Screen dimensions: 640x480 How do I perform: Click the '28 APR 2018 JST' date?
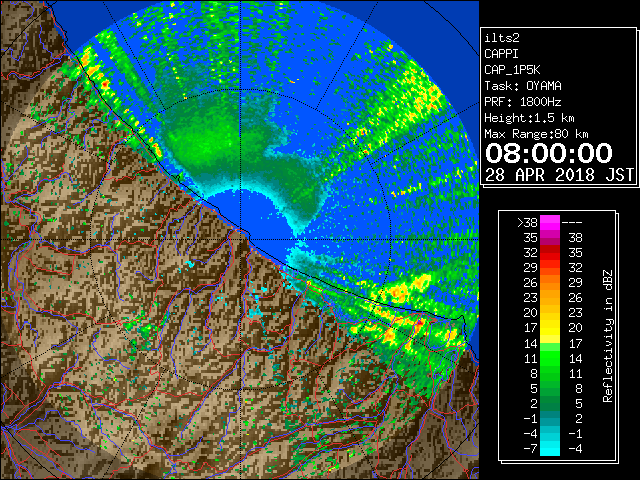(559, 175)
